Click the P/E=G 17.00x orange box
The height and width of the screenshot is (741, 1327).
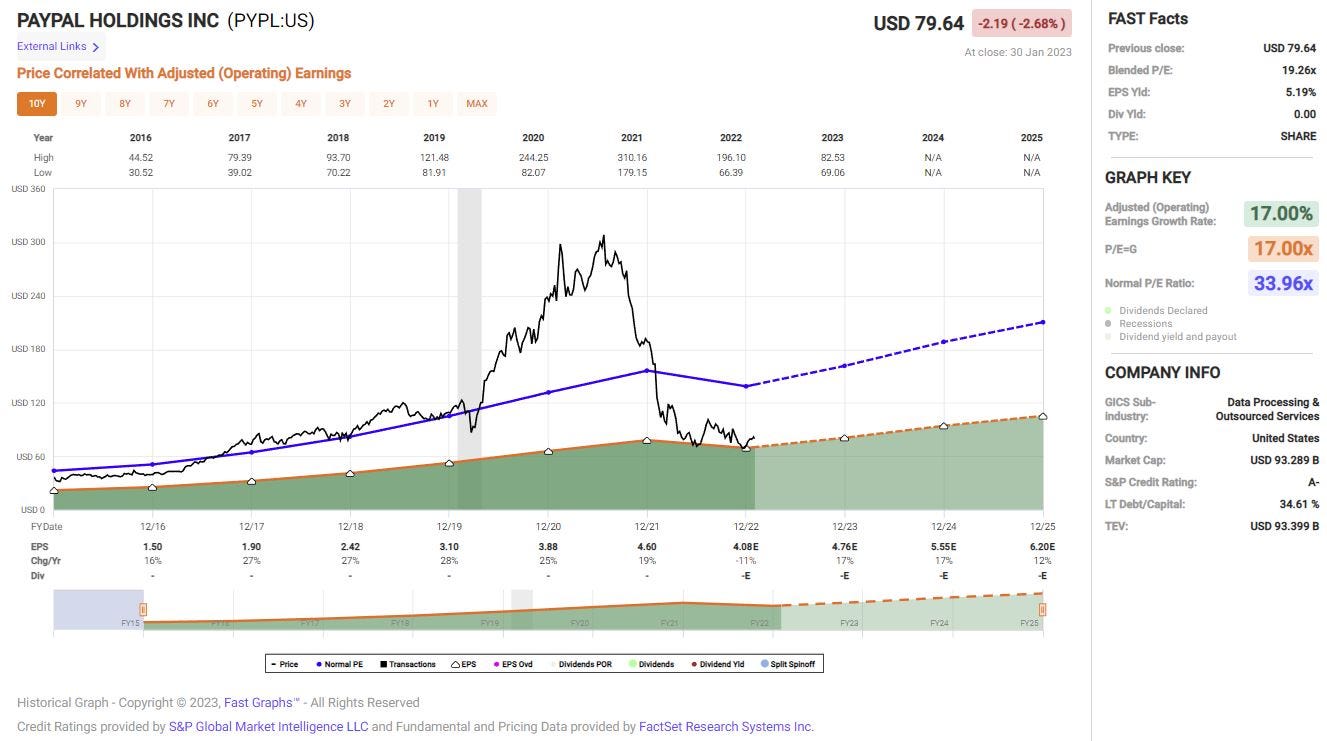(x=1281, y=248)
